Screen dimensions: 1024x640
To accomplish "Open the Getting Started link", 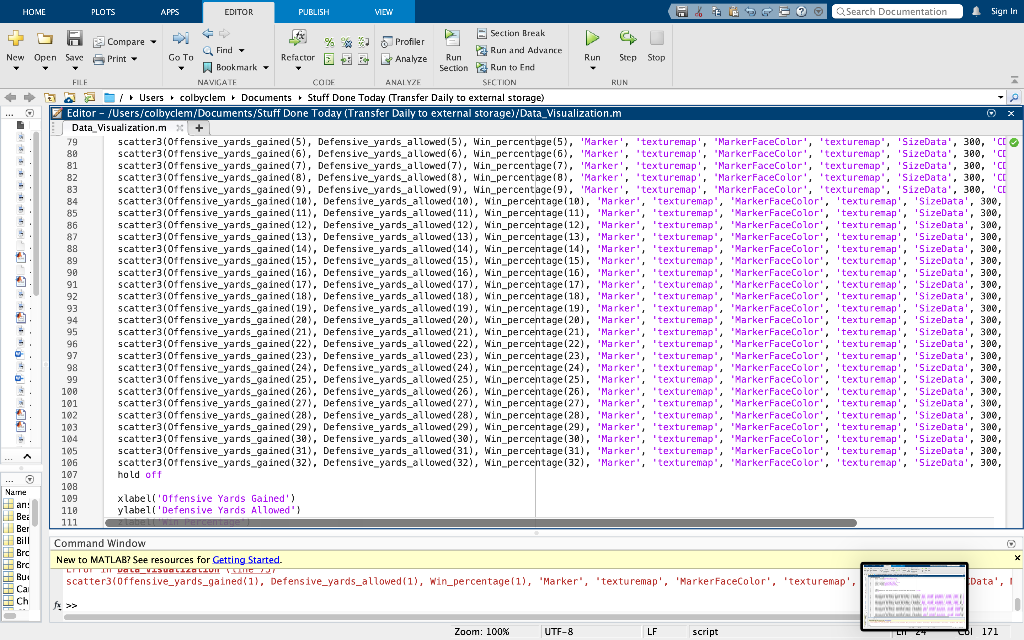I will point(246,560).
